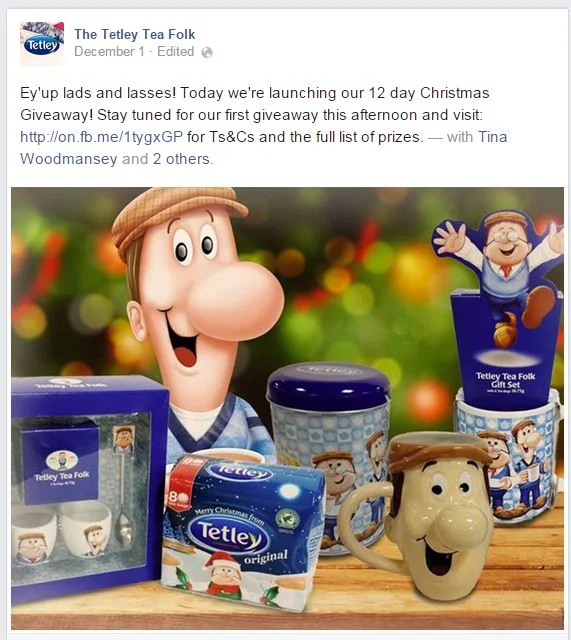
Task: Click the Tetley Tea Folk Gift Set box
Action: pyautogui.click(x=507, y=349)
